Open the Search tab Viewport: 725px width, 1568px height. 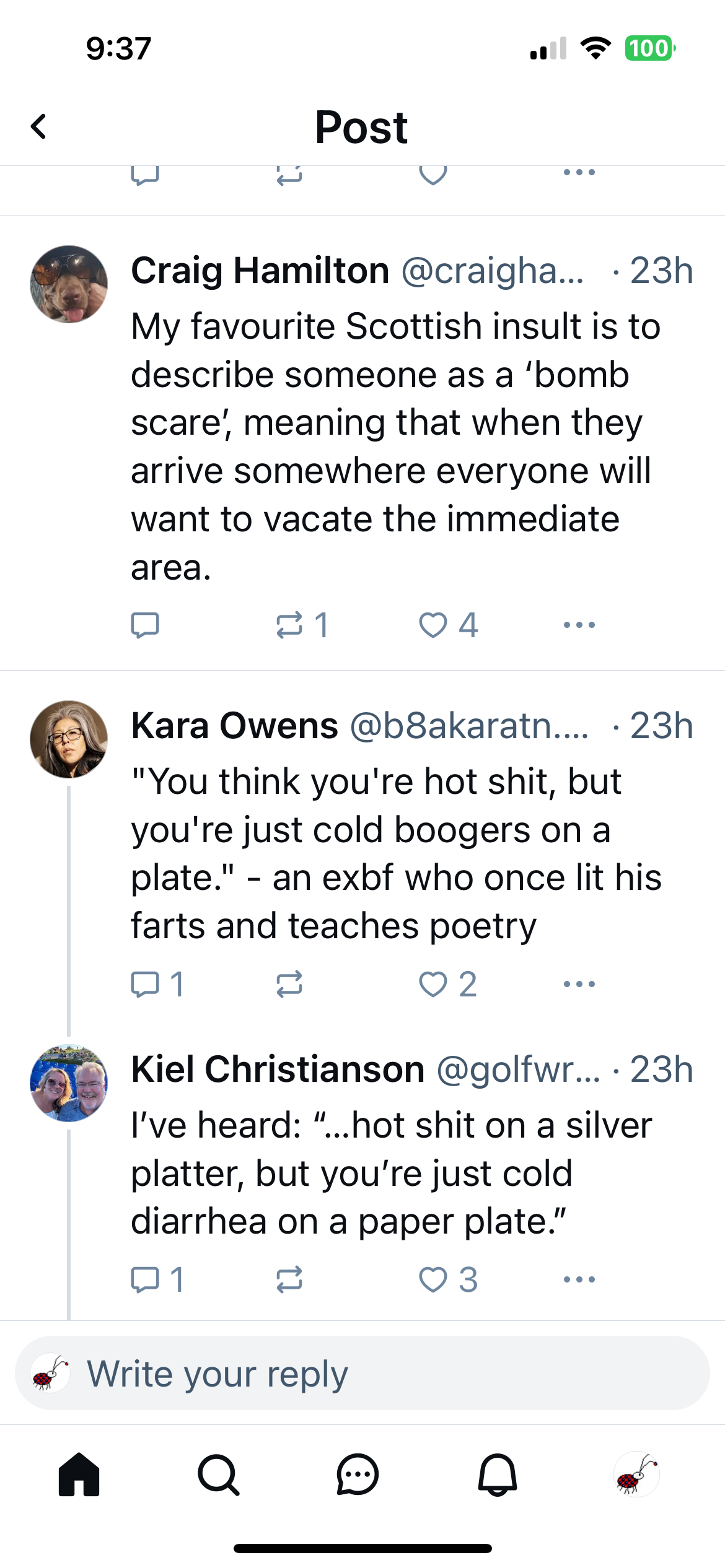(x=218, y=1474)
